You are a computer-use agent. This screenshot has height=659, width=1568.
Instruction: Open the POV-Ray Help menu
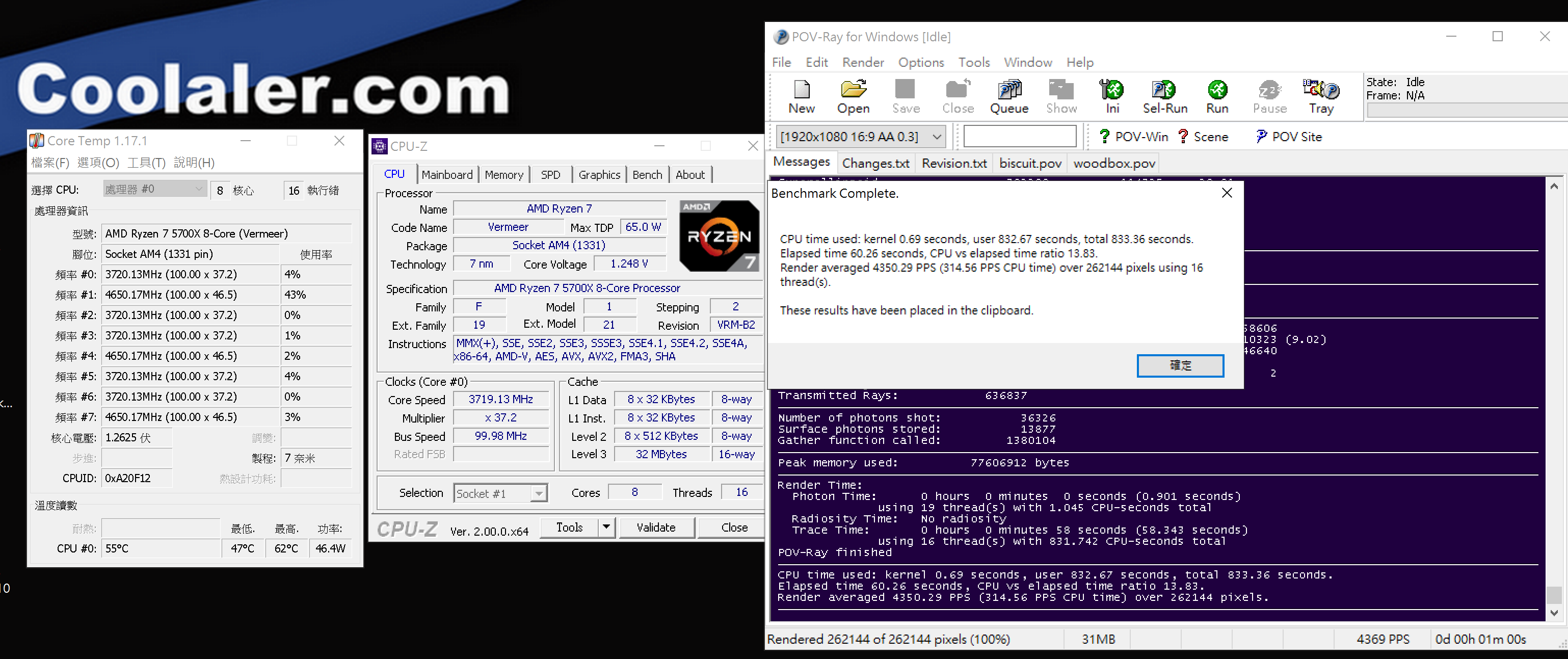1080,63
